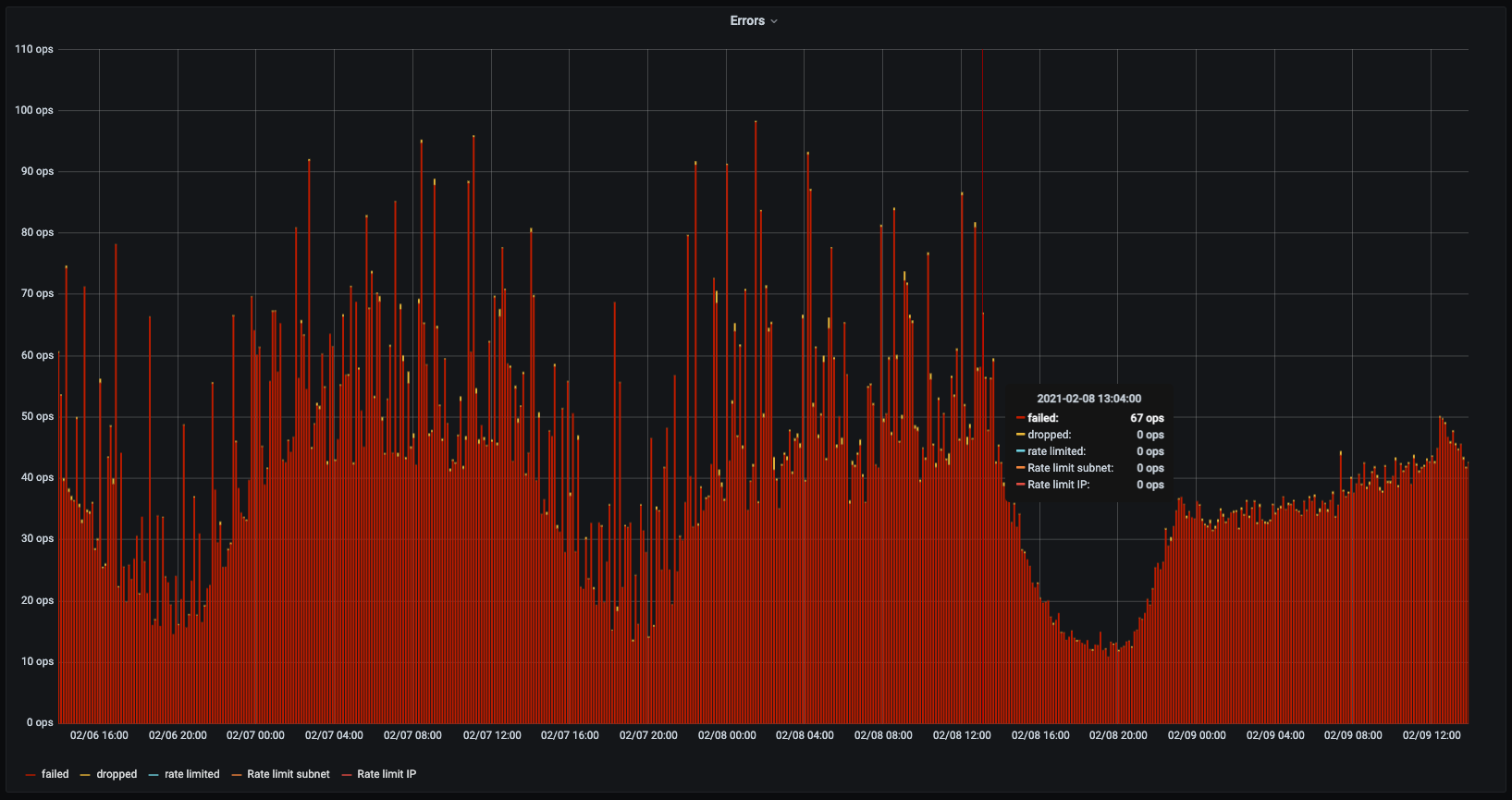Screen dimensions: 1512x800
Task: Click the 02/06 16:00 time axis label
Action: point(99,735)
